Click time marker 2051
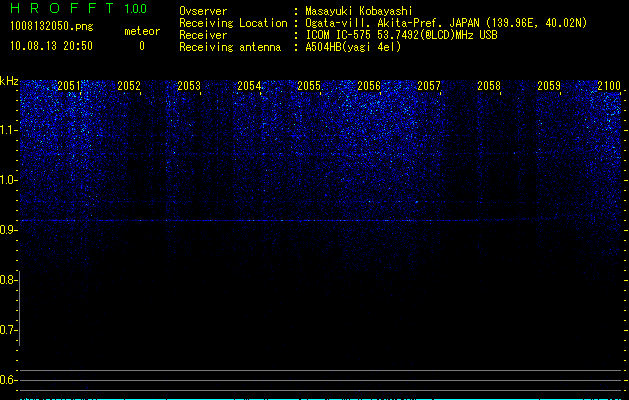The width and height of the screenshot is (629, 400). coord(69,86)
